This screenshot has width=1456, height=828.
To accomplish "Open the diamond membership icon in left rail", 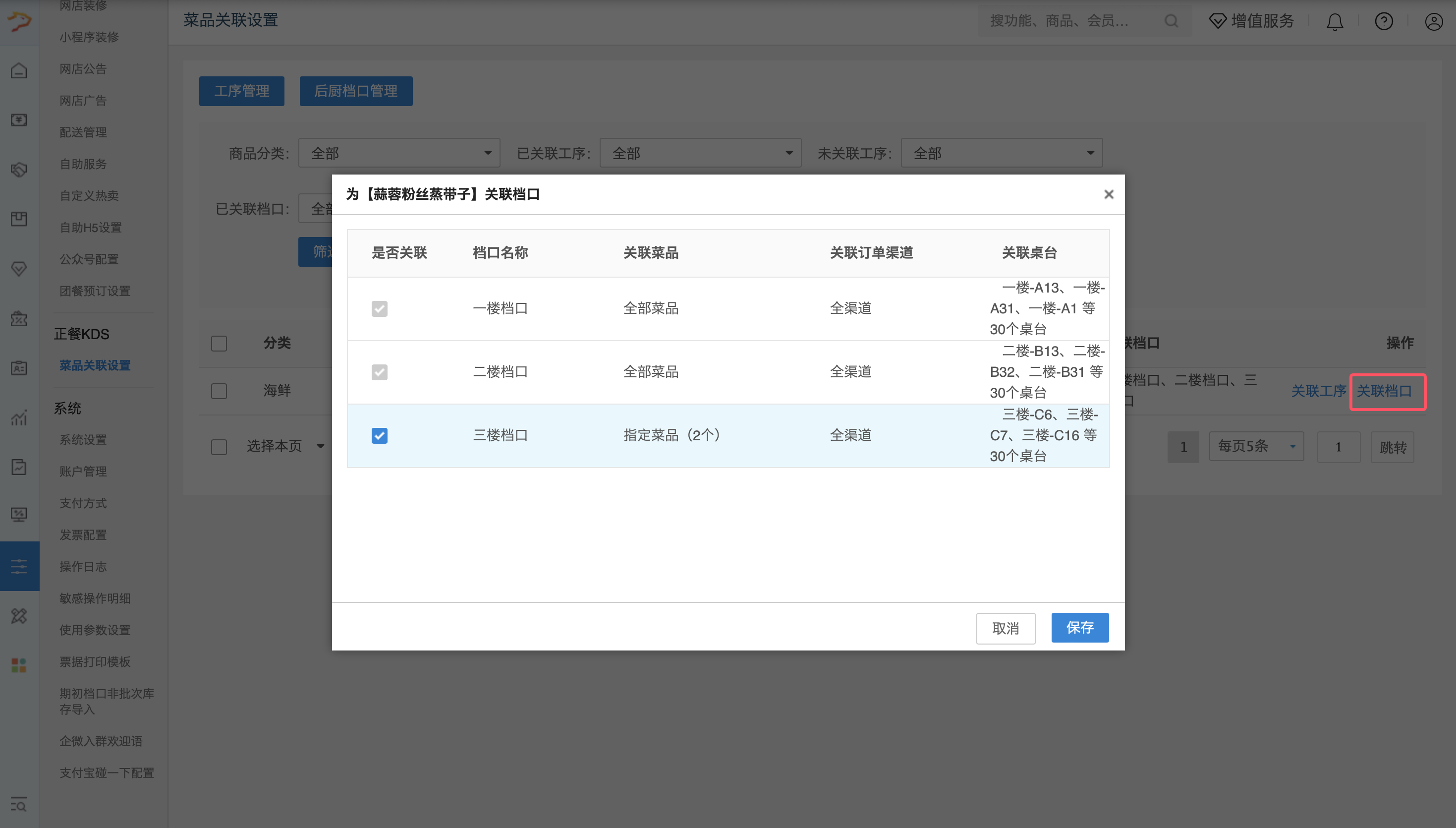I will pyautogui.click(x=19, y=268).
